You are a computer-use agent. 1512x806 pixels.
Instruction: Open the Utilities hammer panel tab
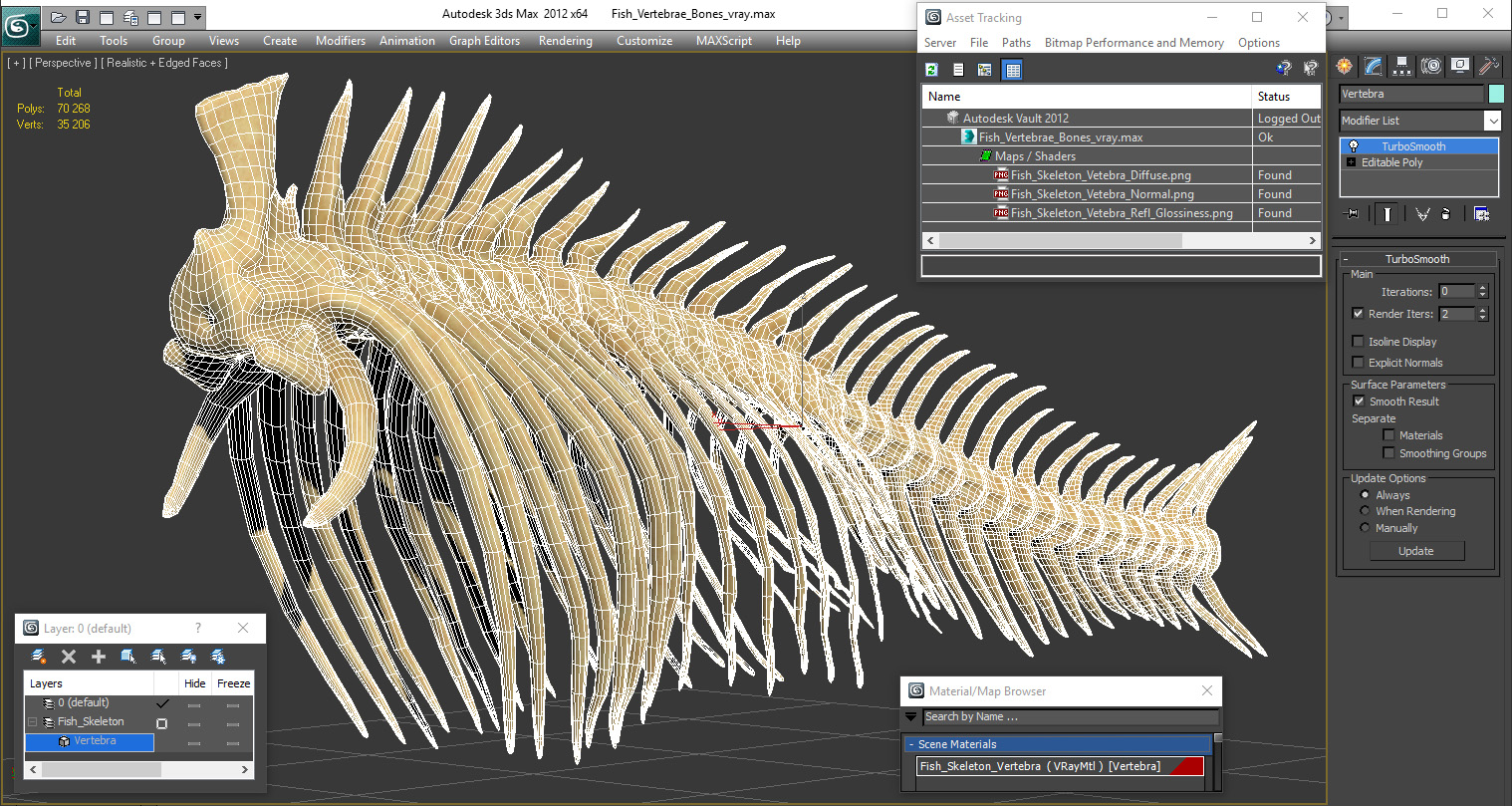click(x=1489, y=66)
